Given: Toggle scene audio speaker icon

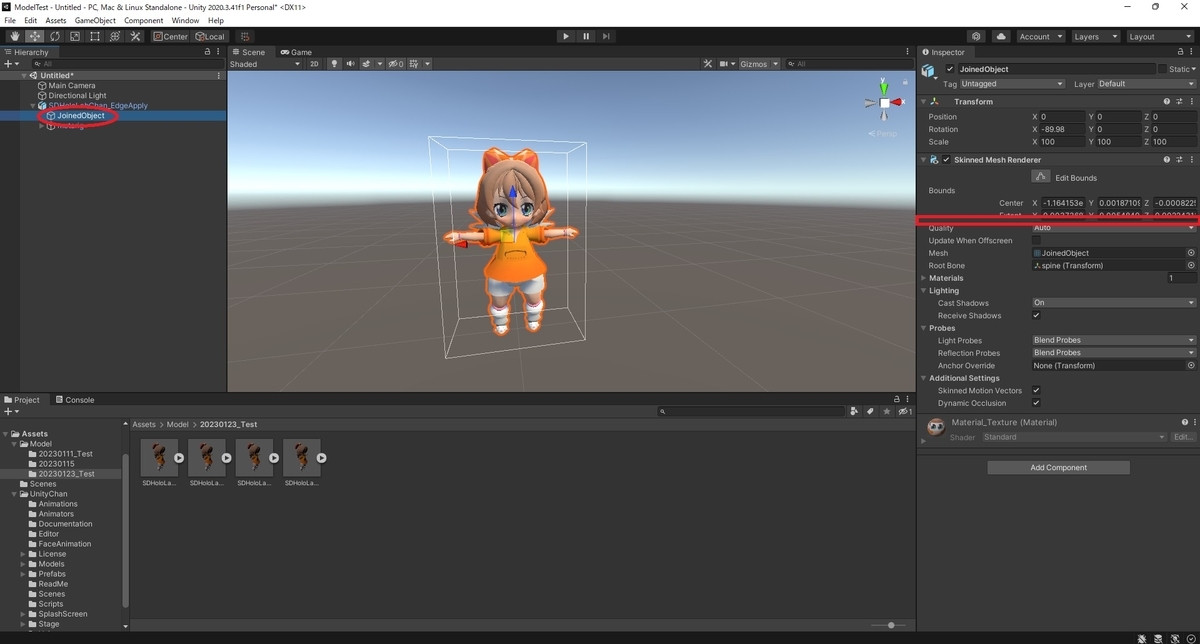Looking at the screenshot, I should coord(350,64).
